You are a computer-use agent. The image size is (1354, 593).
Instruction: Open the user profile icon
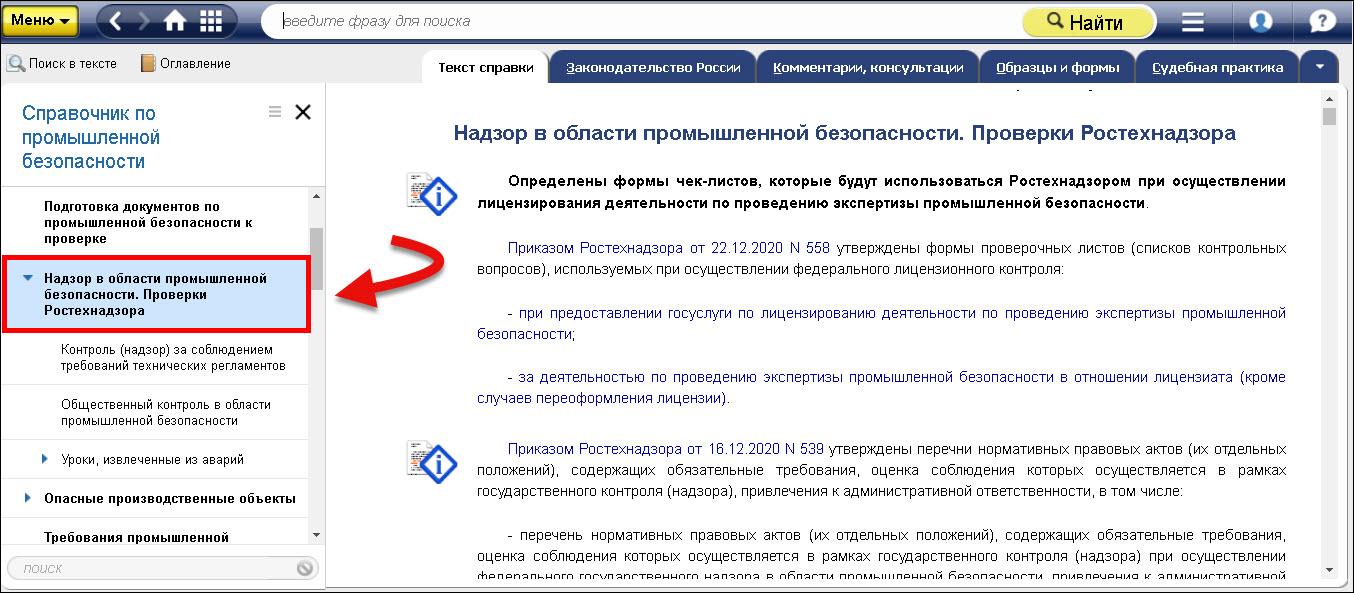(x=1260, y=21)
